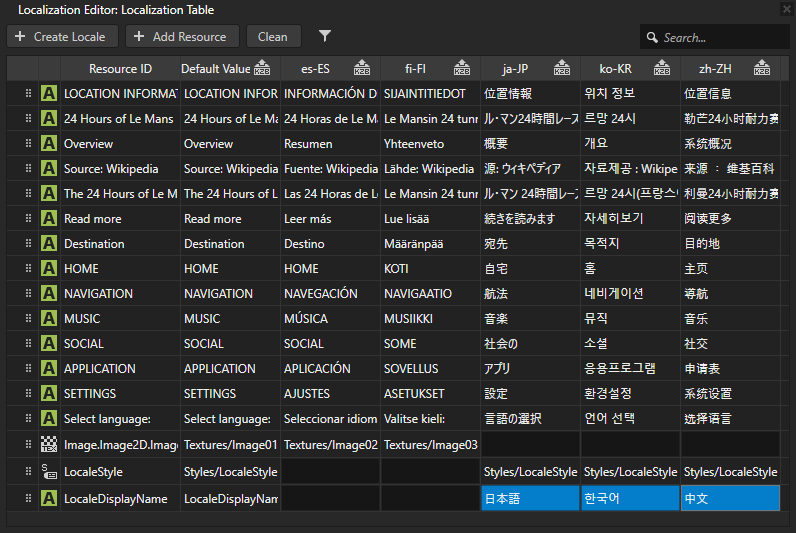Select the Resource ID column header
This screenshot has height=533, width=796.
pos(120,69)
